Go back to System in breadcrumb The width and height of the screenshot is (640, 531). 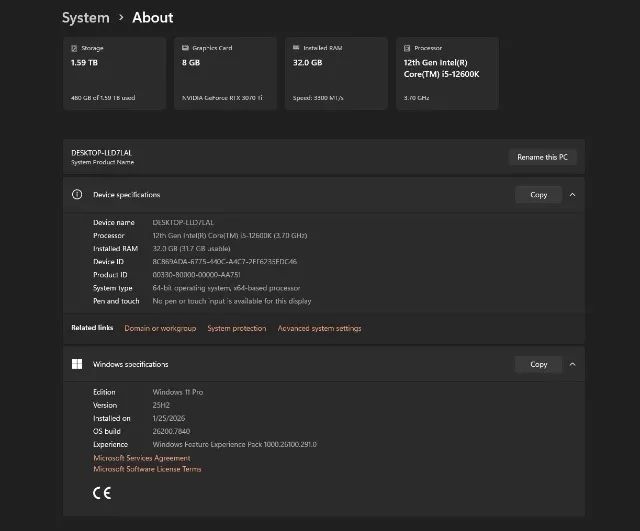coord(86,17)
